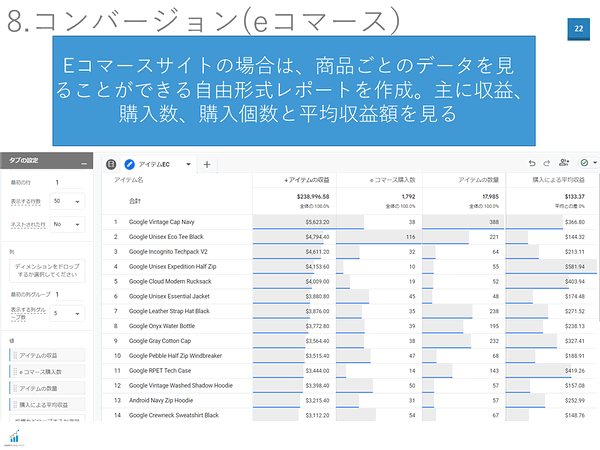Click the Google RPET Tech Case row
Viewport: 600px width, 450px height.
(349, 371)
